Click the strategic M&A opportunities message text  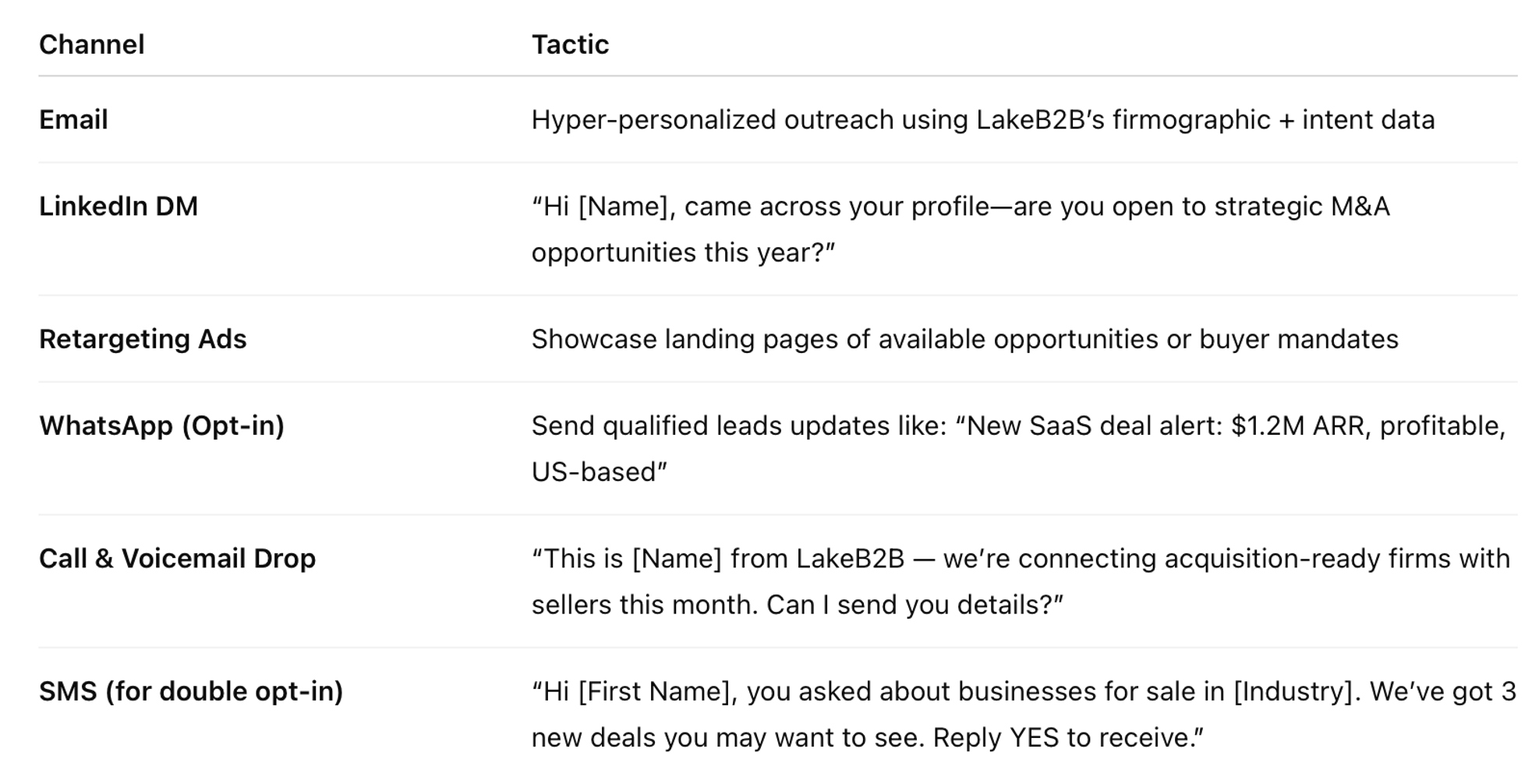(961, 229)
